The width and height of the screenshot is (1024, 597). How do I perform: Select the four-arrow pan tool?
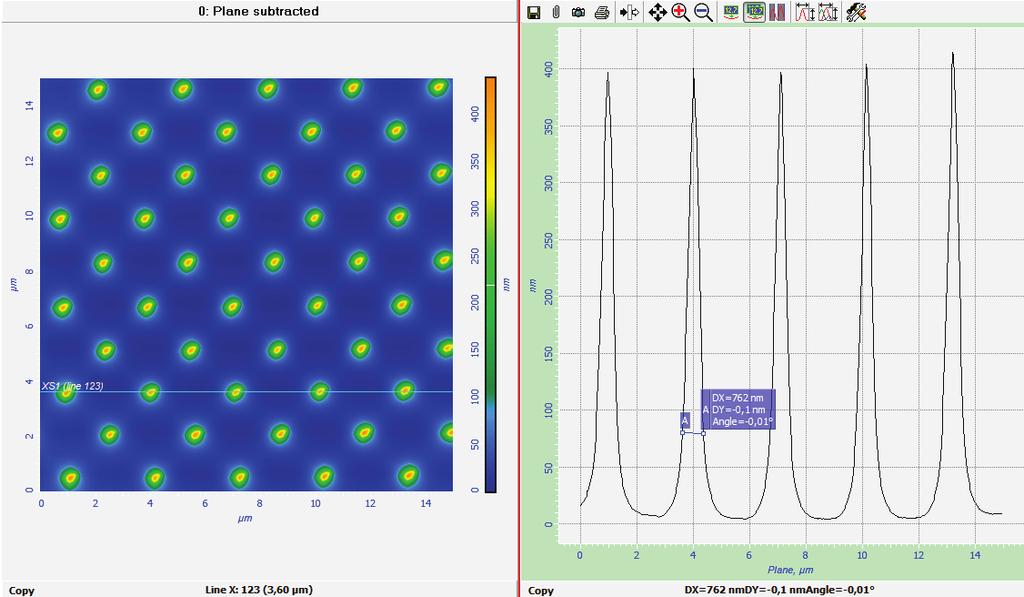658,12
